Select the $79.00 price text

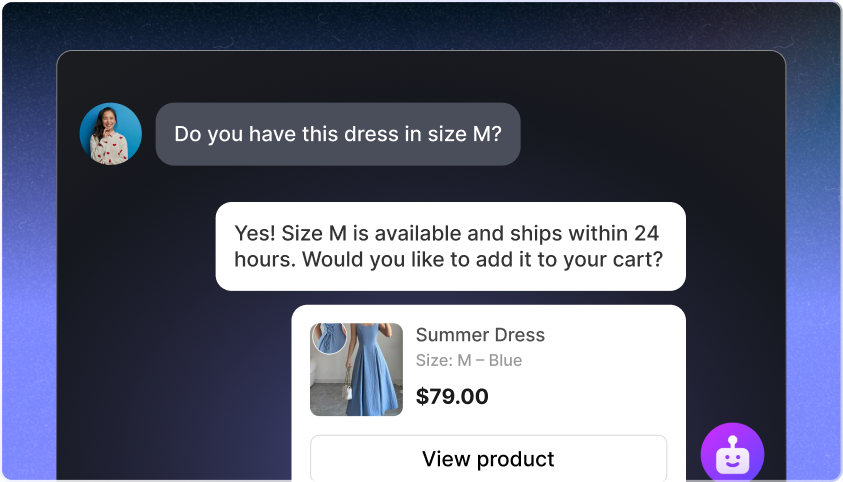click(452, 396)
